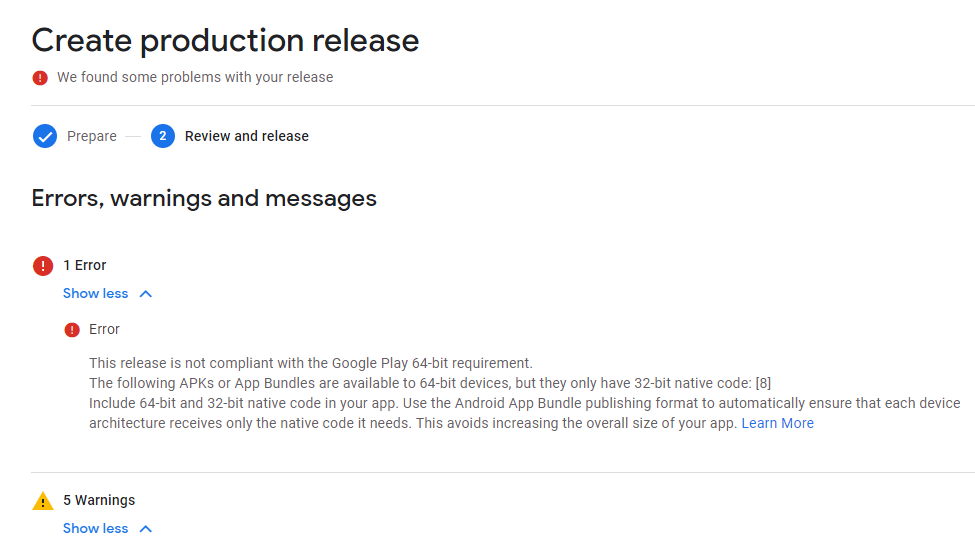Open the Learn More link
The image size is (975, 545).
tap(777, 423)
